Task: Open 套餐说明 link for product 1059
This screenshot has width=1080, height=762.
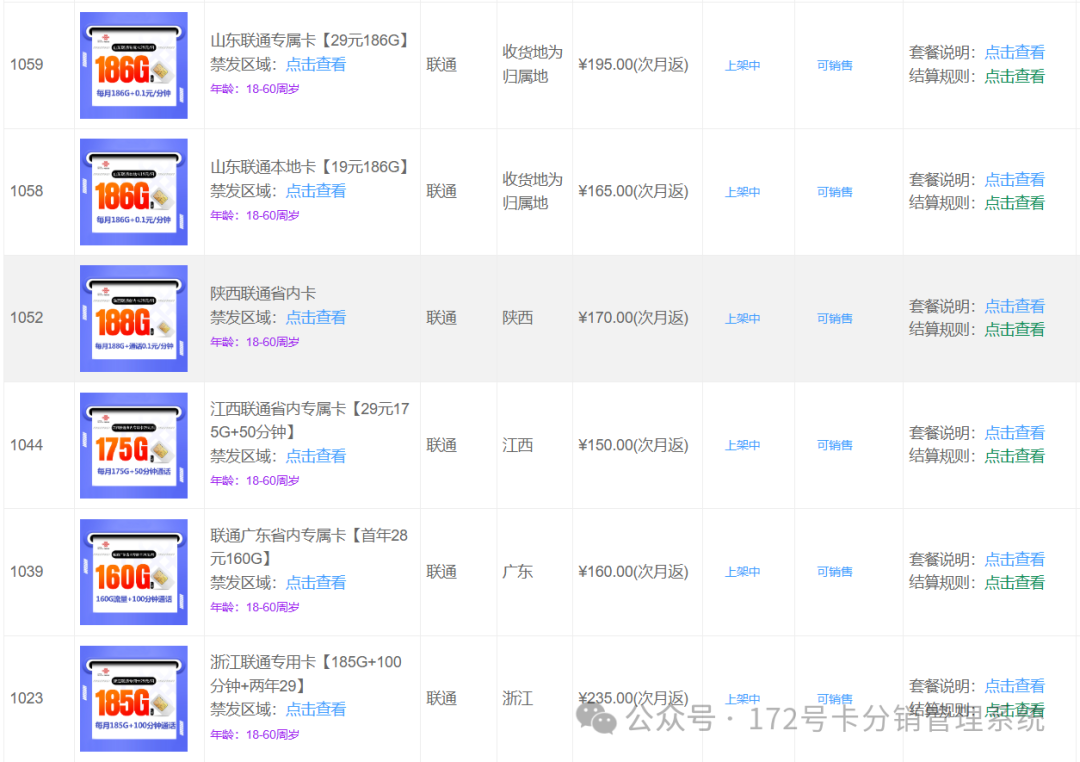Action: click(1014, 53)
